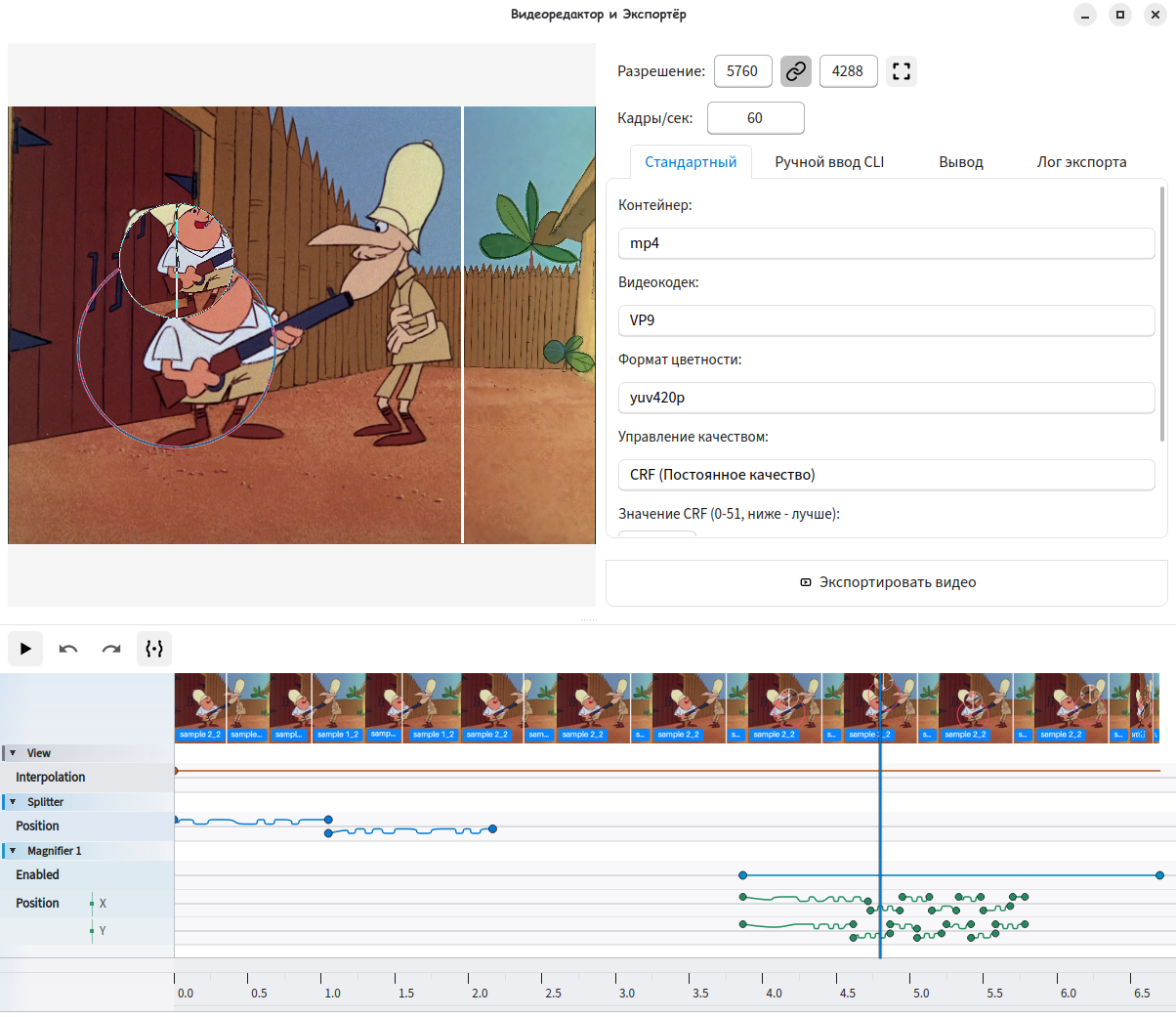Select the Splitter Position keyframe at 1.0 seconds
1176x1017 pixels.
point(328,820)
